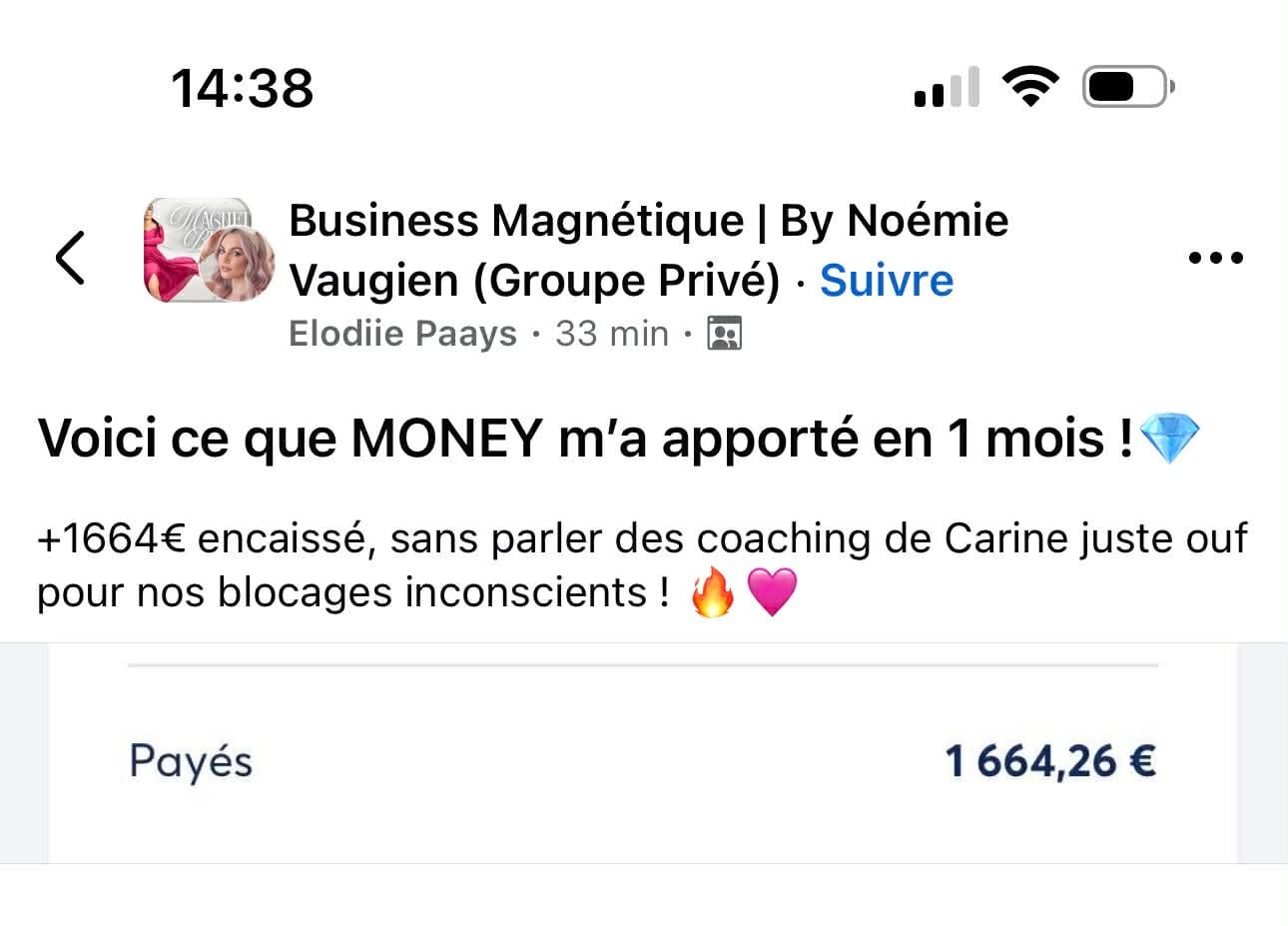Tap the 1 664,26 € amount
The height and width of the screenshot is (926, 1288).
click(x=1050, y=762)
